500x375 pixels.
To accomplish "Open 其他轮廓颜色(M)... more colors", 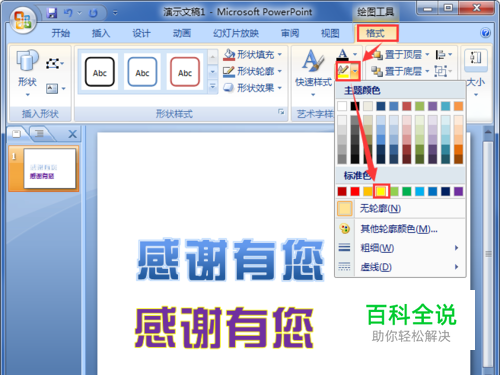I will point(400,229).
